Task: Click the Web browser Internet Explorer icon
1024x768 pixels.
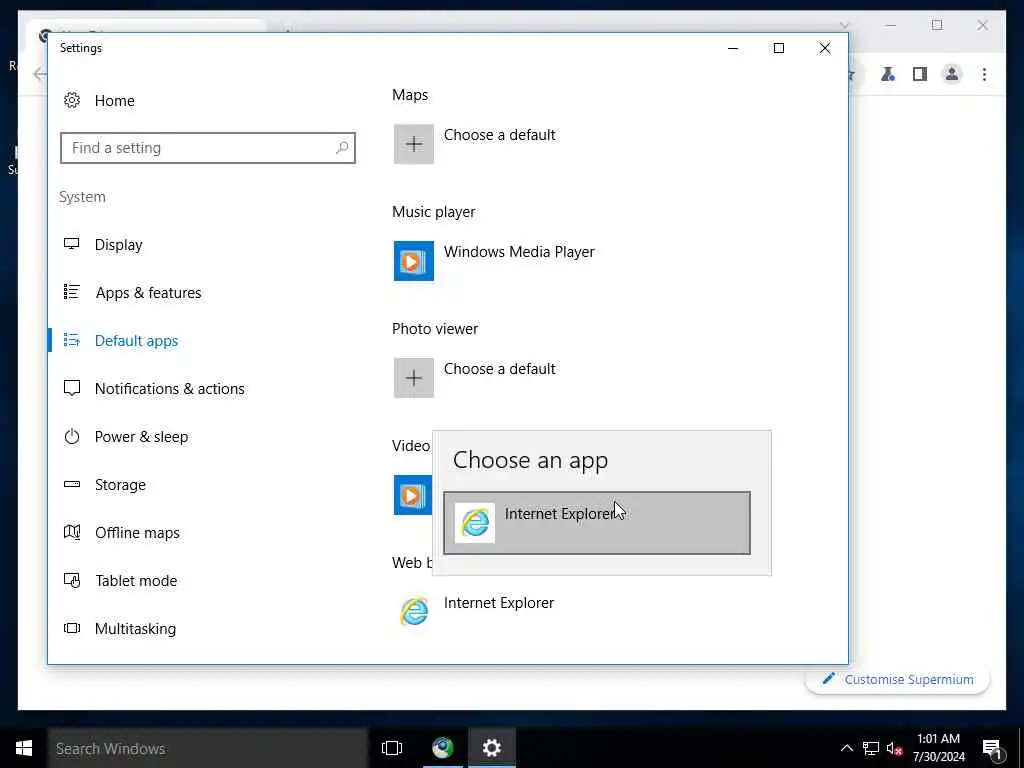Action: point(413,612)
